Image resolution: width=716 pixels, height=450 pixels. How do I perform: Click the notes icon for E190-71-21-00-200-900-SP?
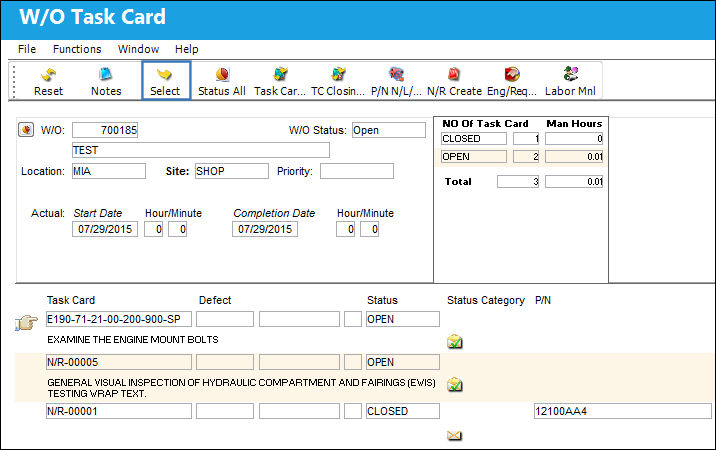[454, 341]
